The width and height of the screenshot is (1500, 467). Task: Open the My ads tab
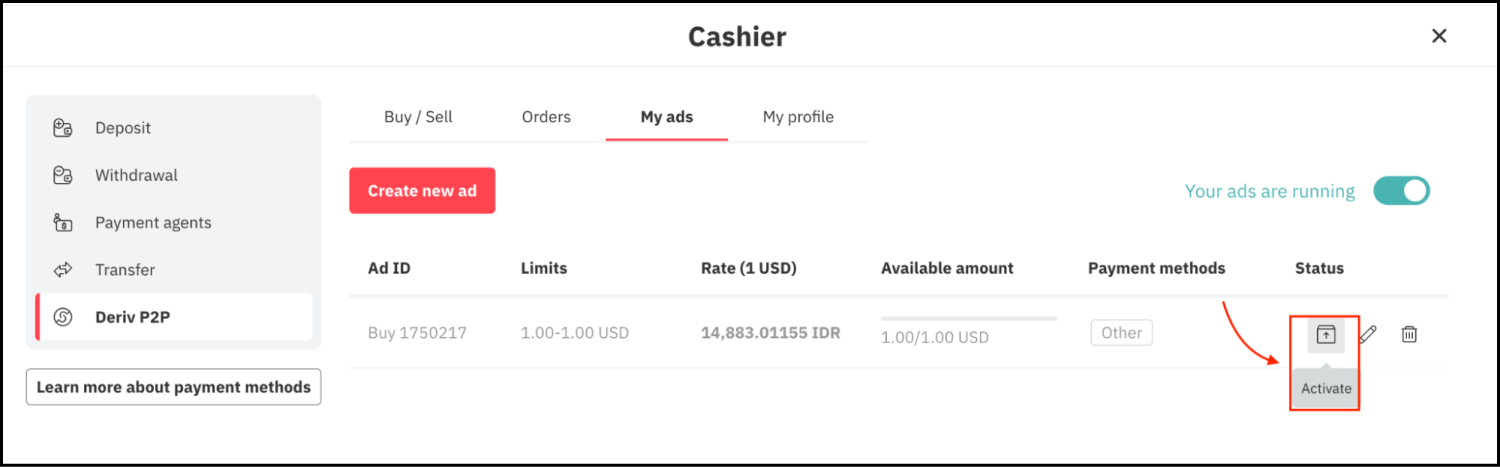[x=667, y=117]
